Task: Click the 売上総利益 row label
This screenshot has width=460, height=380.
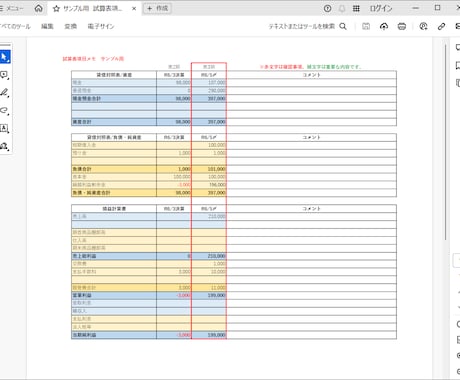Action: coord(84,256)
